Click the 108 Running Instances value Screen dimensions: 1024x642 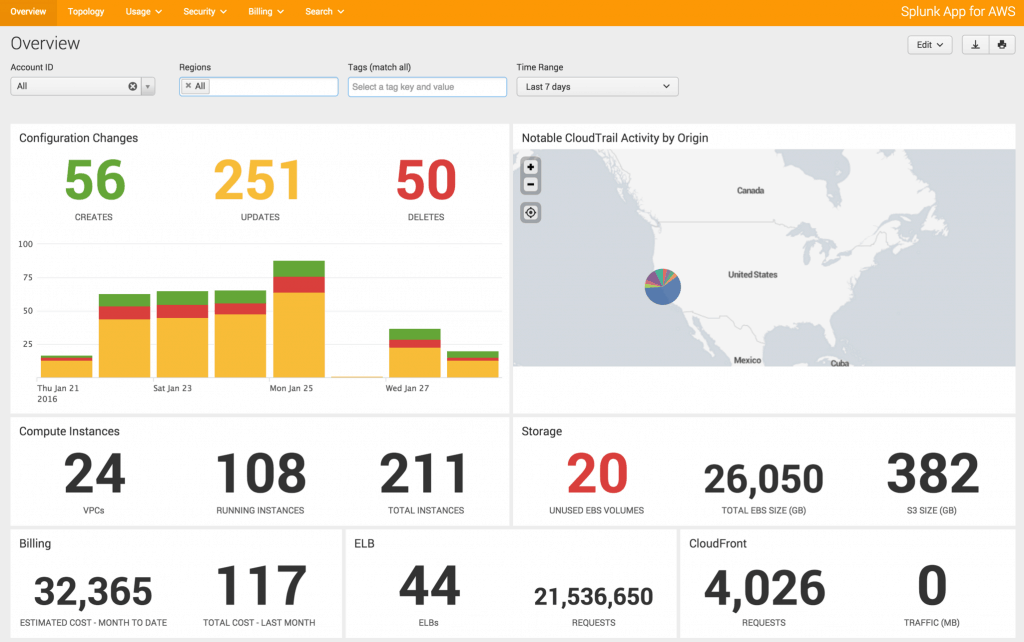coord(261,473)
